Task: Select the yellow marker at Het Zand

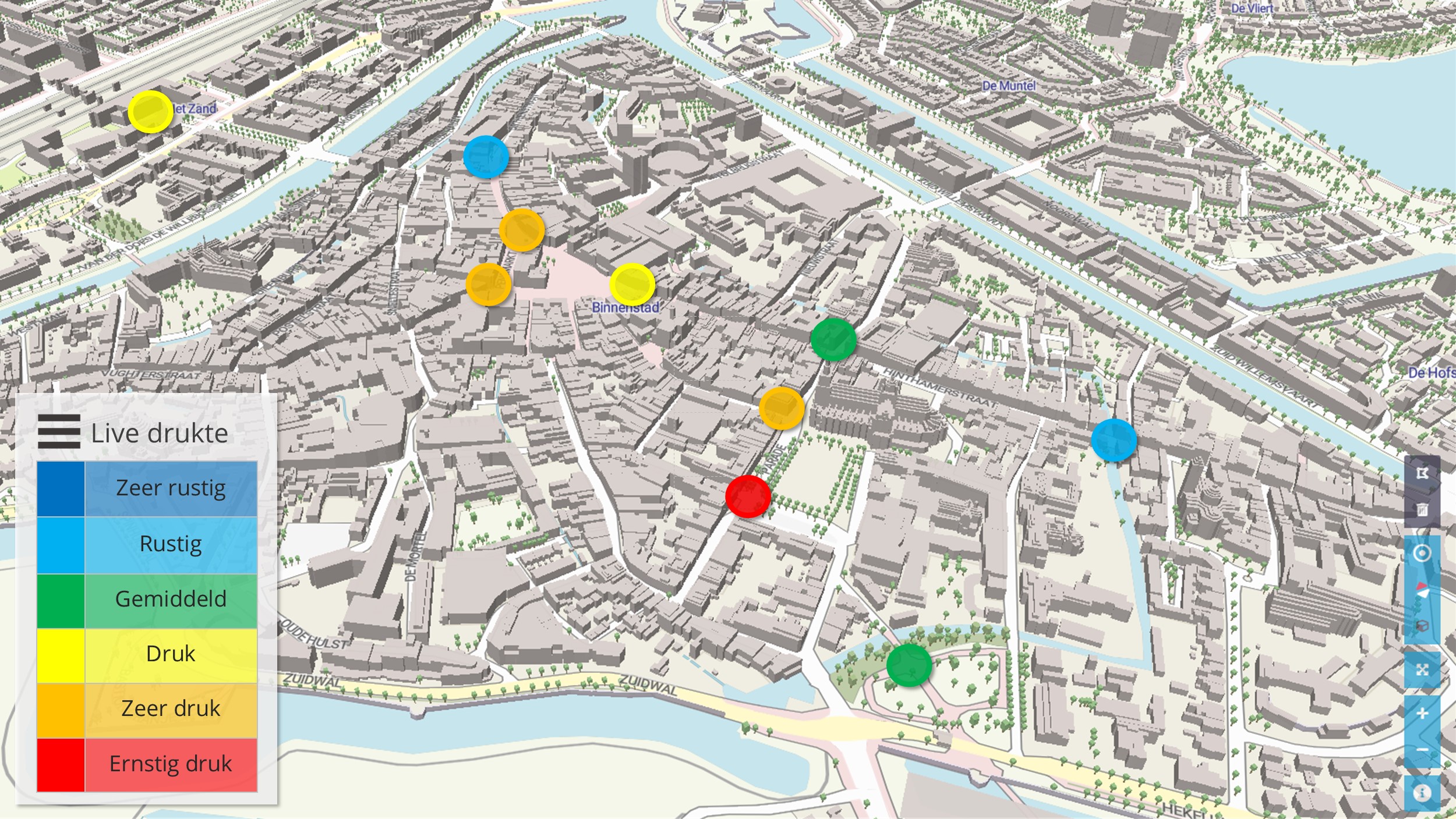Action: pos(150,112)
